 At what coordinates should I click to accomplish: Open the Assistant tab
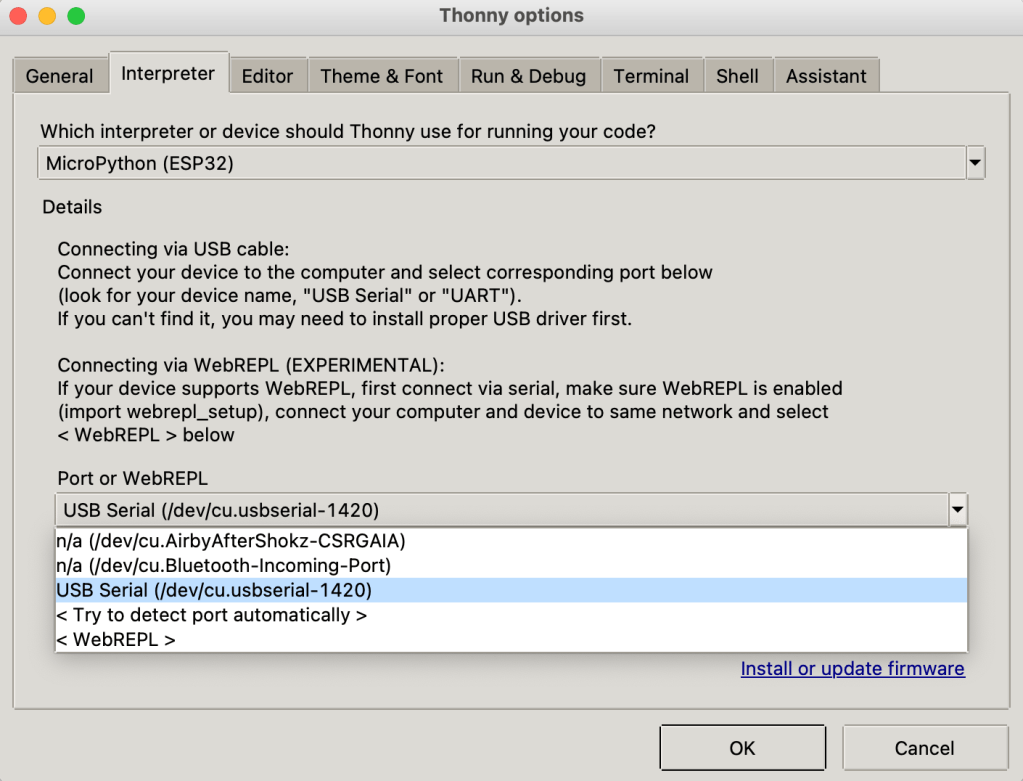(826, 76)
